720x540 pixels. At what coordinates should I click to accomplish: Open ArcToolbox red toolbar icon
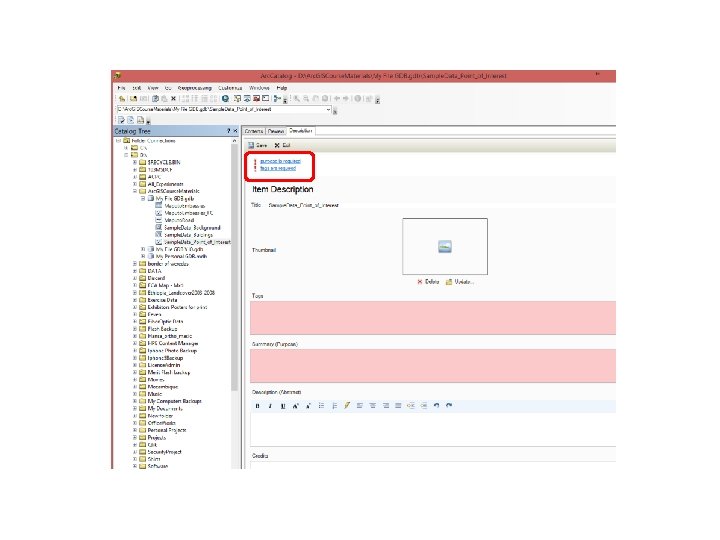(x=256, y=99)
